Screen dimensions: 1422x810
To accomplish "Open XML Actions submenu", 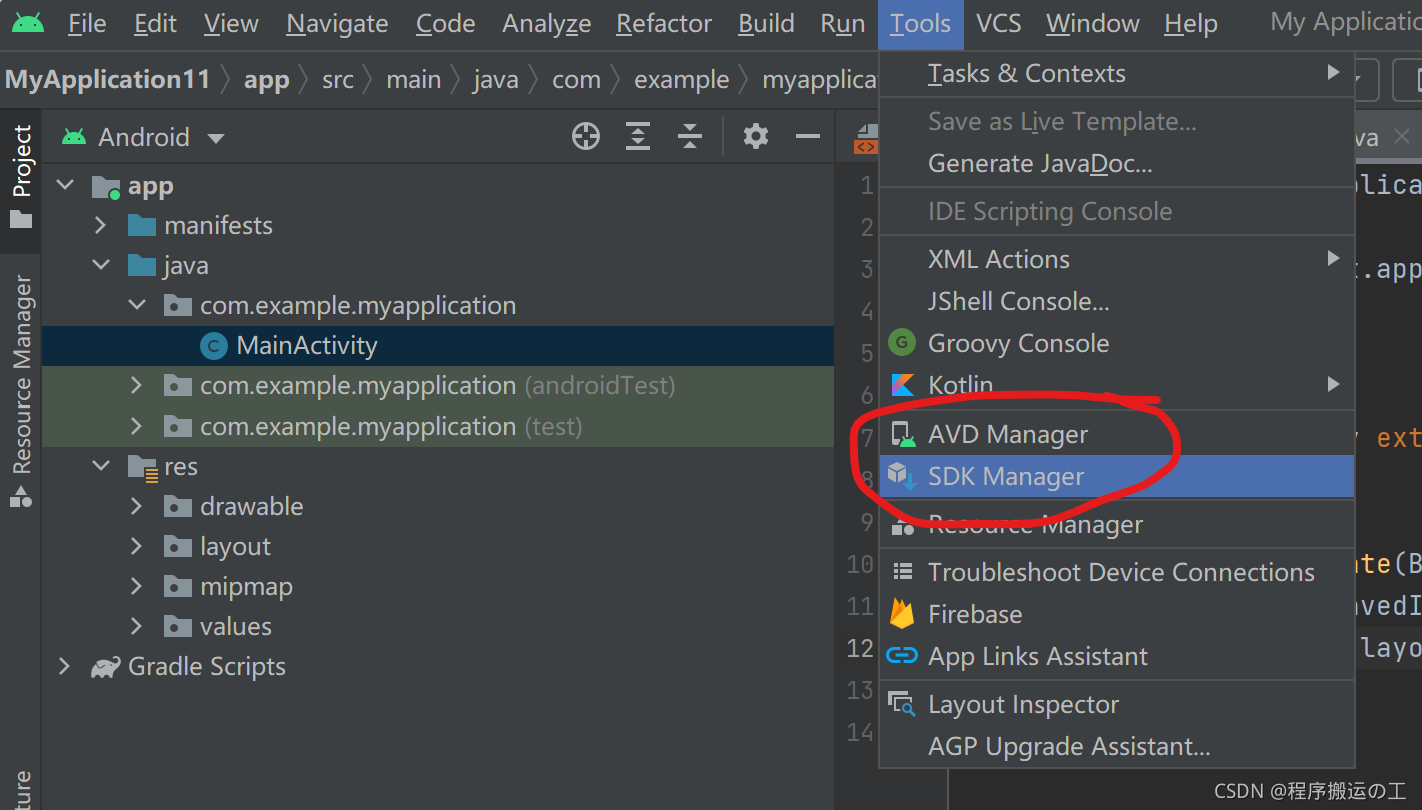I will coord(1117,259).
